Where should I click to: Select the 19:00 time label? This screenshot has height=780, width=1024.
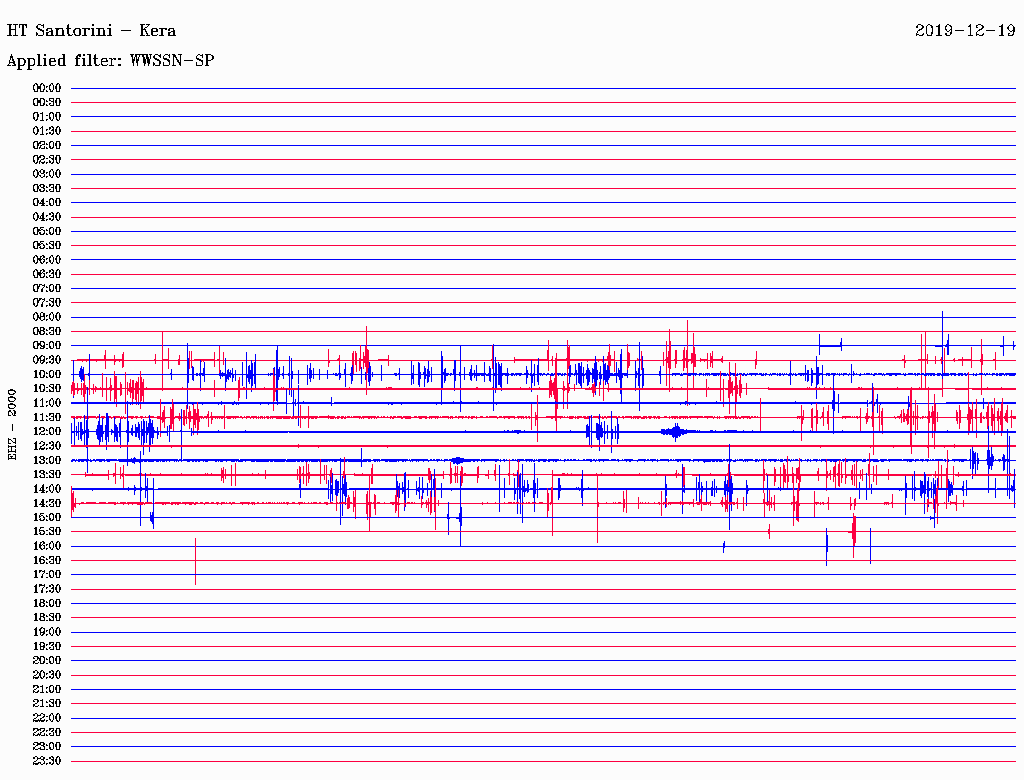47,632
